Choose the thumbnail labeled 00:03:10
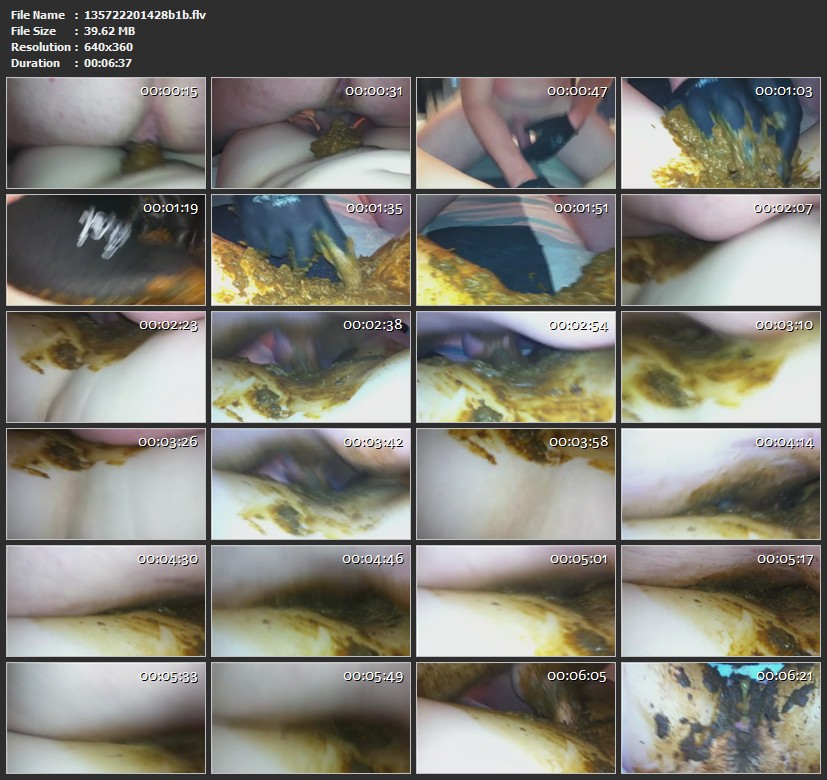Image resolution: width=827 pixels, height=780 pixels. pyautogui.click(x=720, y=367)
